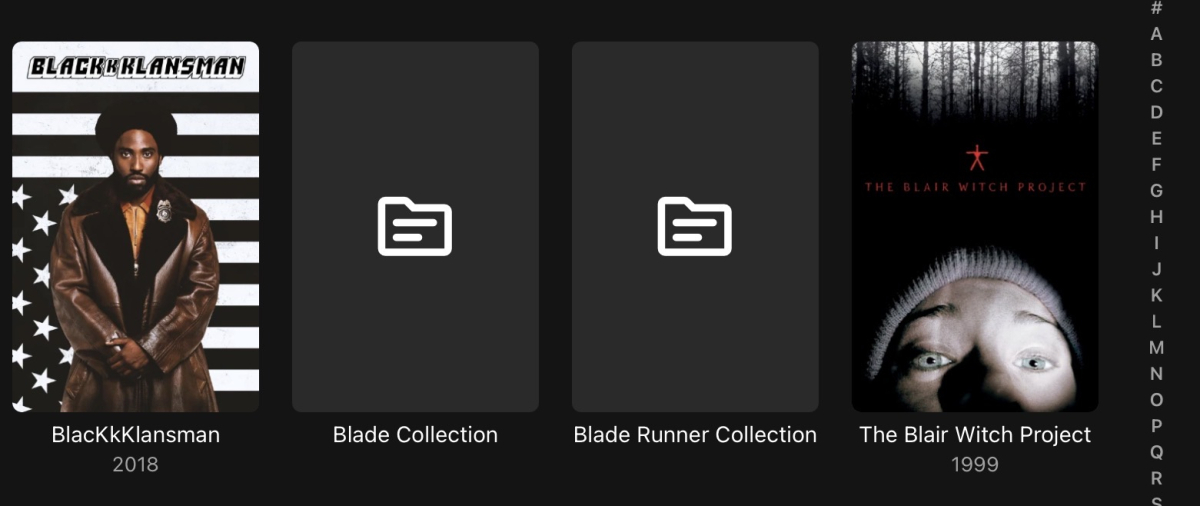
Task: Jump to letter O in index
Action: (x=1157, y=400)
